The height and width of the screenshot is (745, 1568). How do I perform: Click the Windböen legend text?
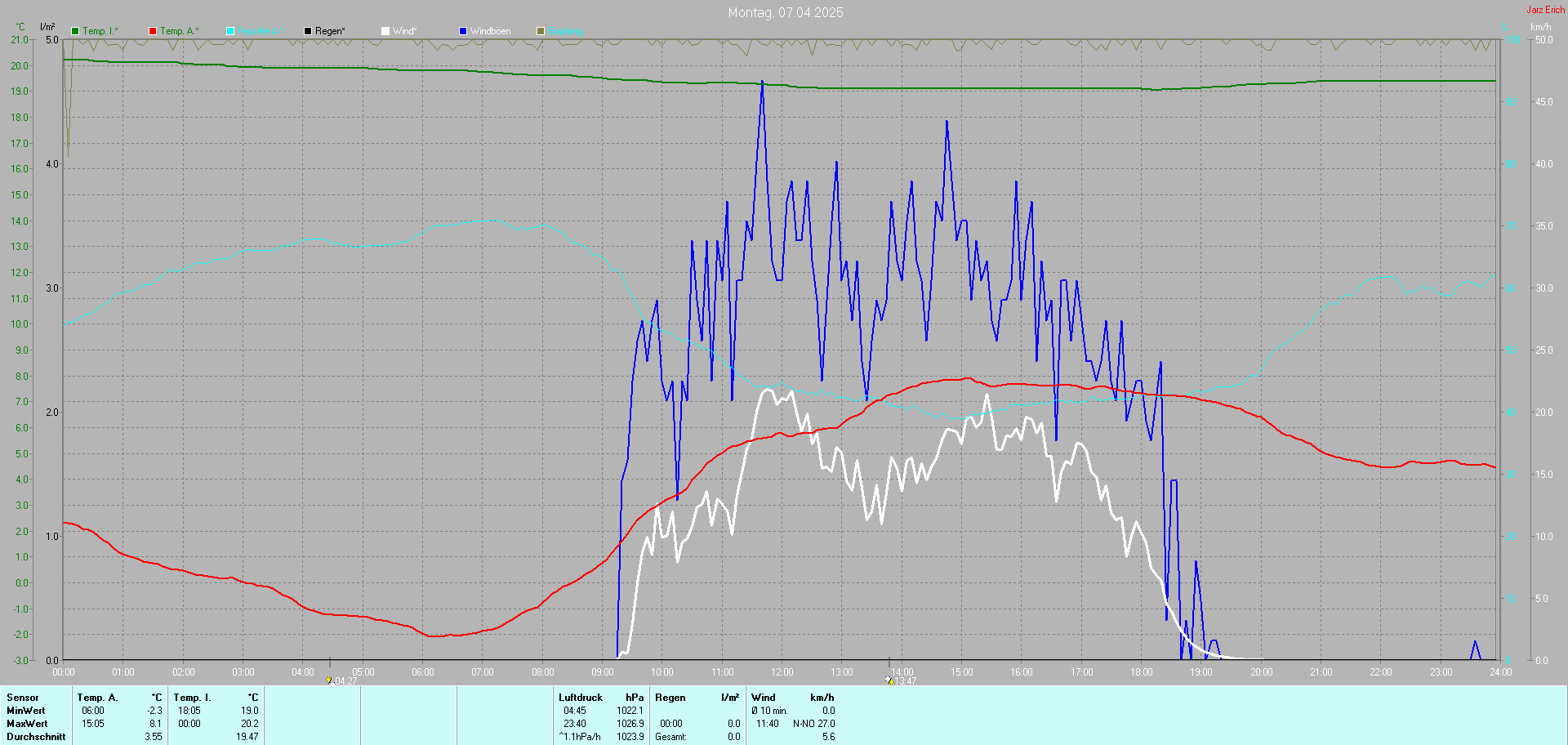[490, 31]
